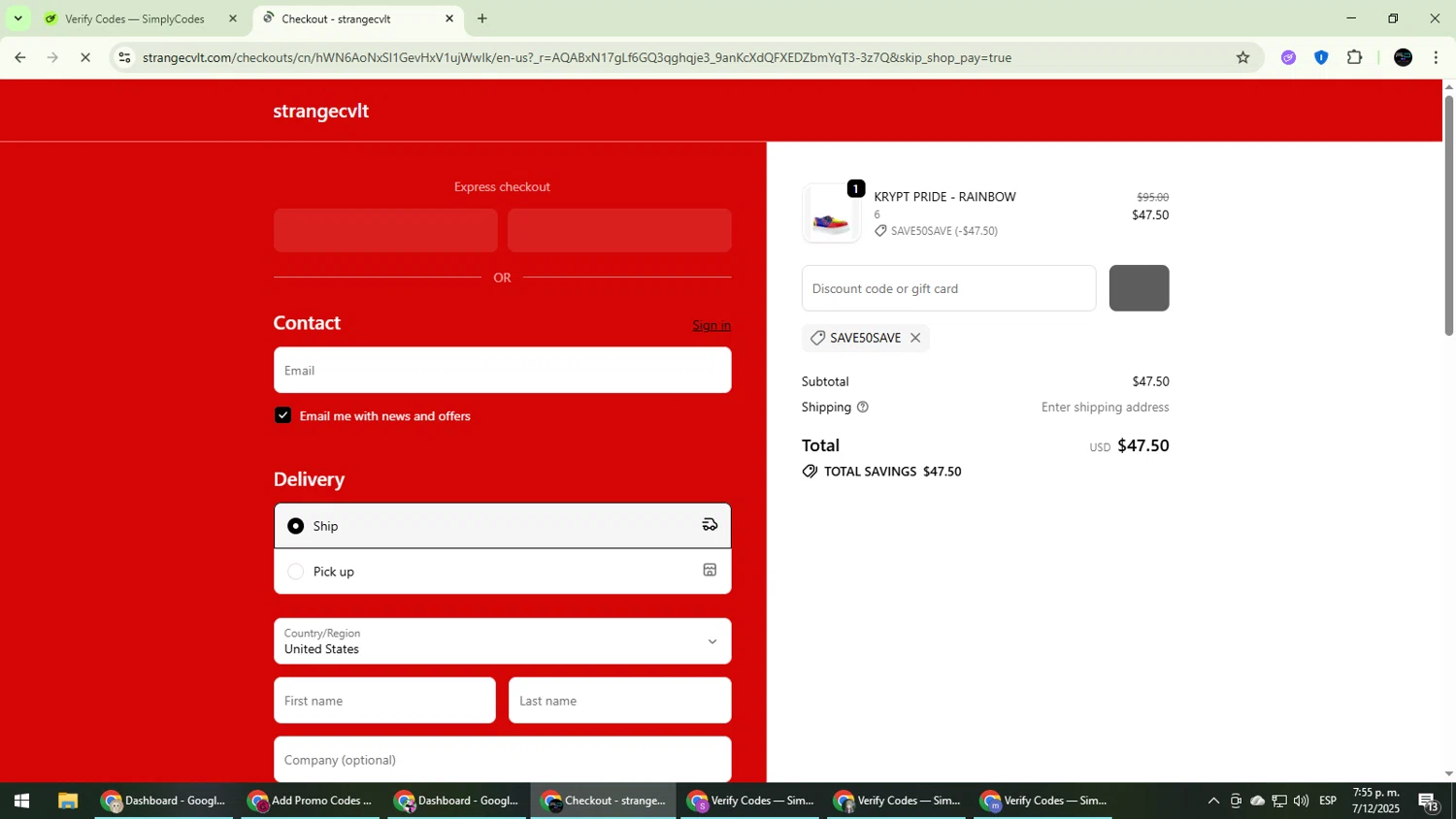Click the strangecvlt store logo

pyautogui.click(x=321, y=111)
